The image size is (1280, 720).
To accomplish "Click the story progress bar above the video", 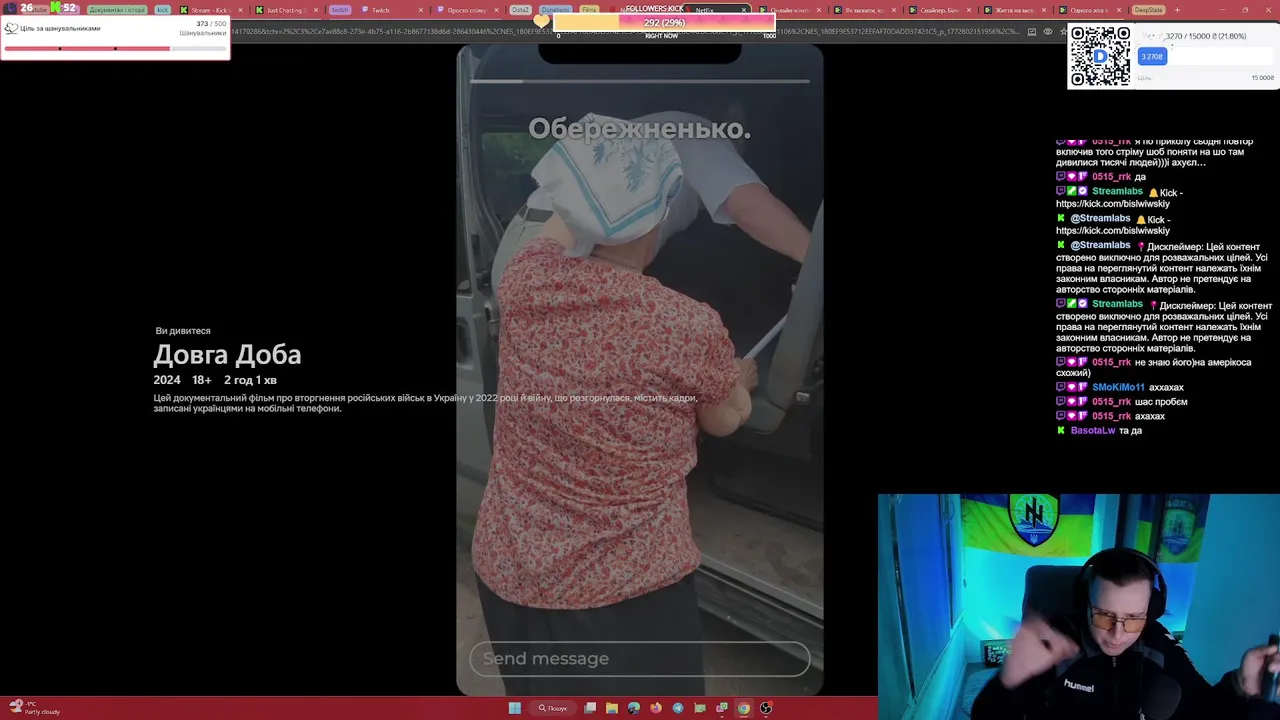I will click(640, 81).
